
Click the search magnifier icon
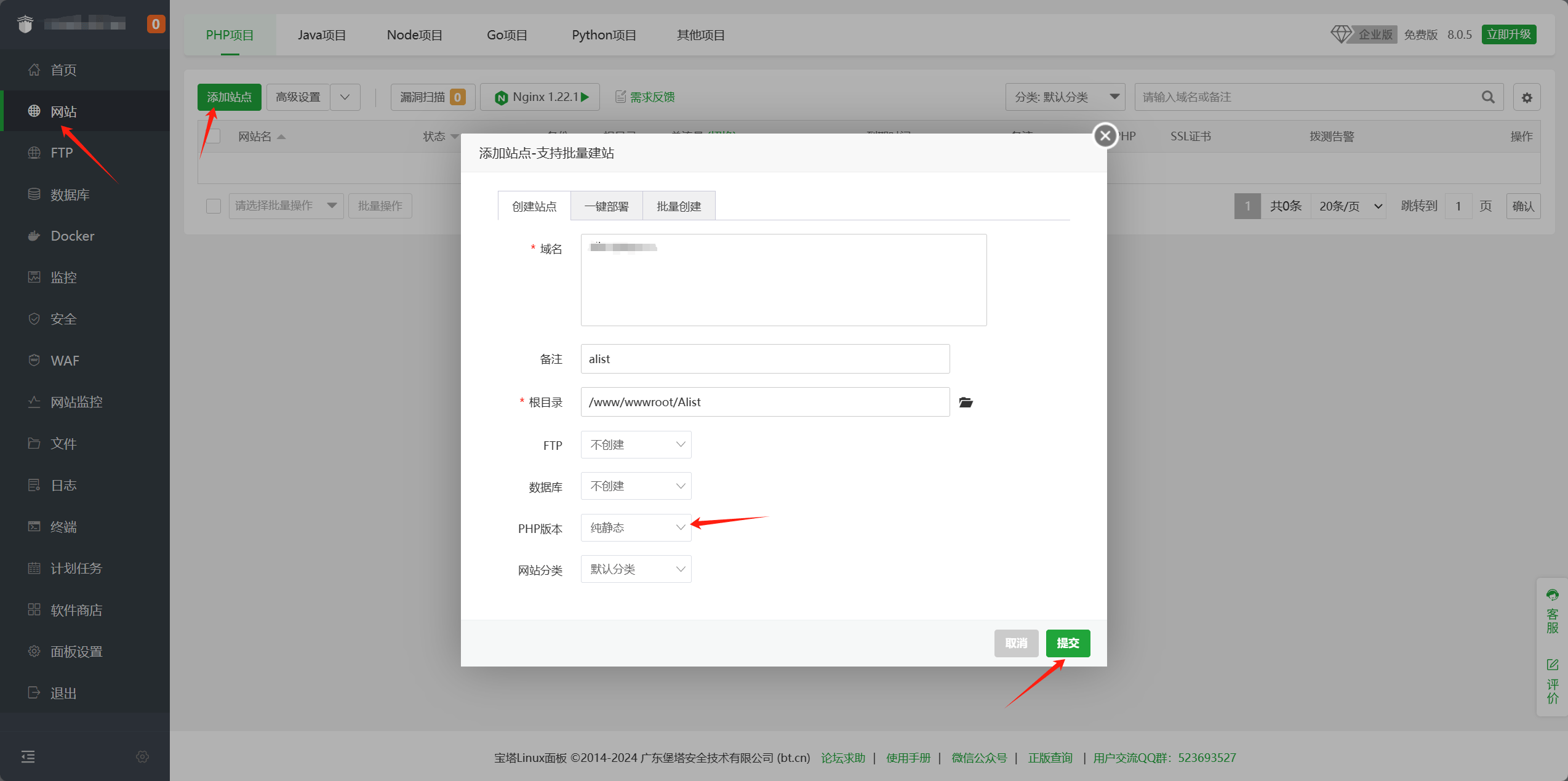pos(1488,97)
